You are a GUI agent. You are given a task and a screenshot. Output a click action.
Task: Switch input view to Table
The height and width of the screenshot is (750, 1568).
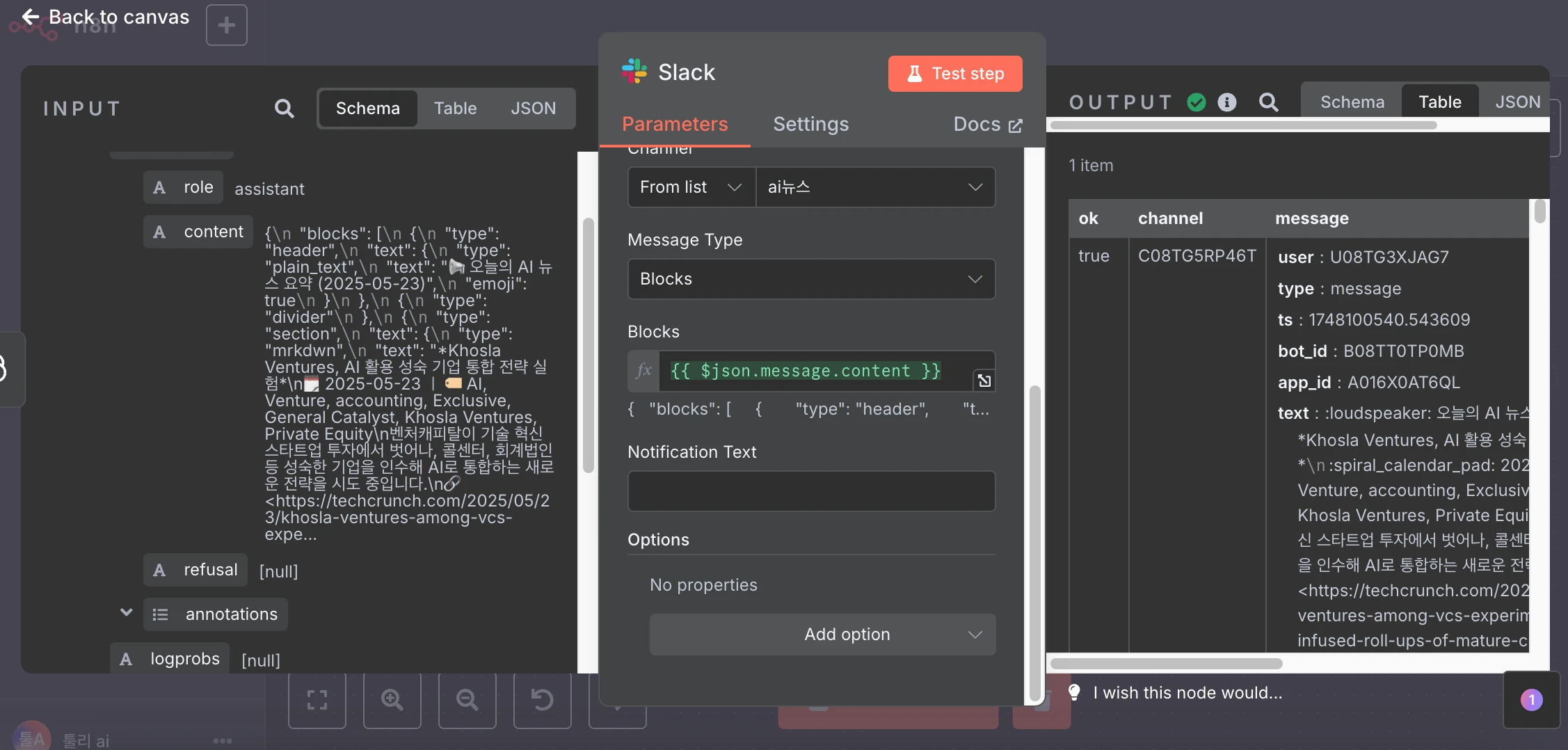(455, 109)
